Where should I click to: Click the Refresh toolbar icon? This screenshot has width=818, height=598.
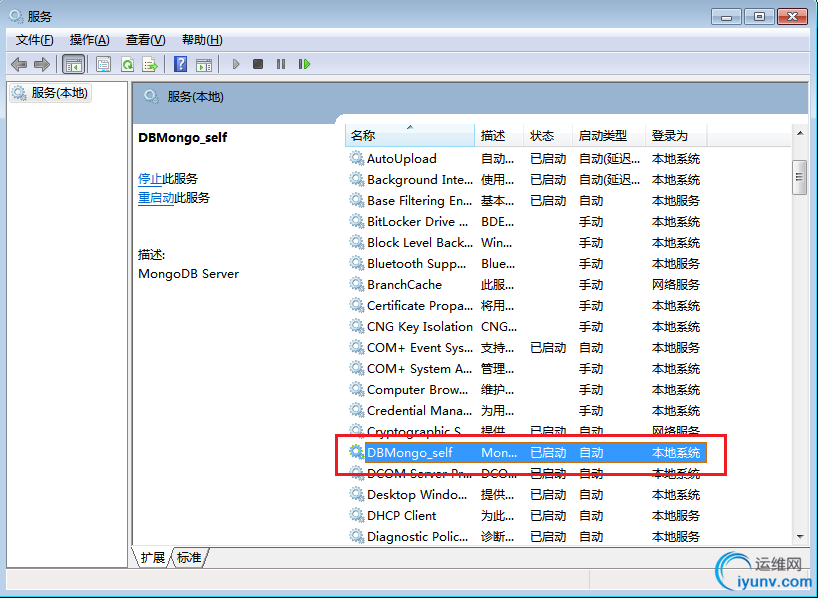(127, 64)
